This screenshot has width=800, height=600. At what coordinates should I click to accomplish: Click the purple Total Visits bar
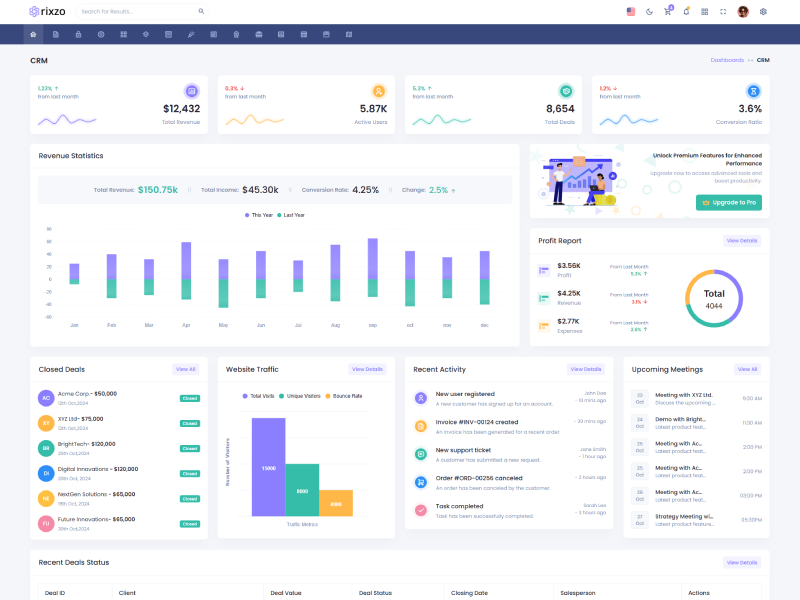(x=268, y=466)
